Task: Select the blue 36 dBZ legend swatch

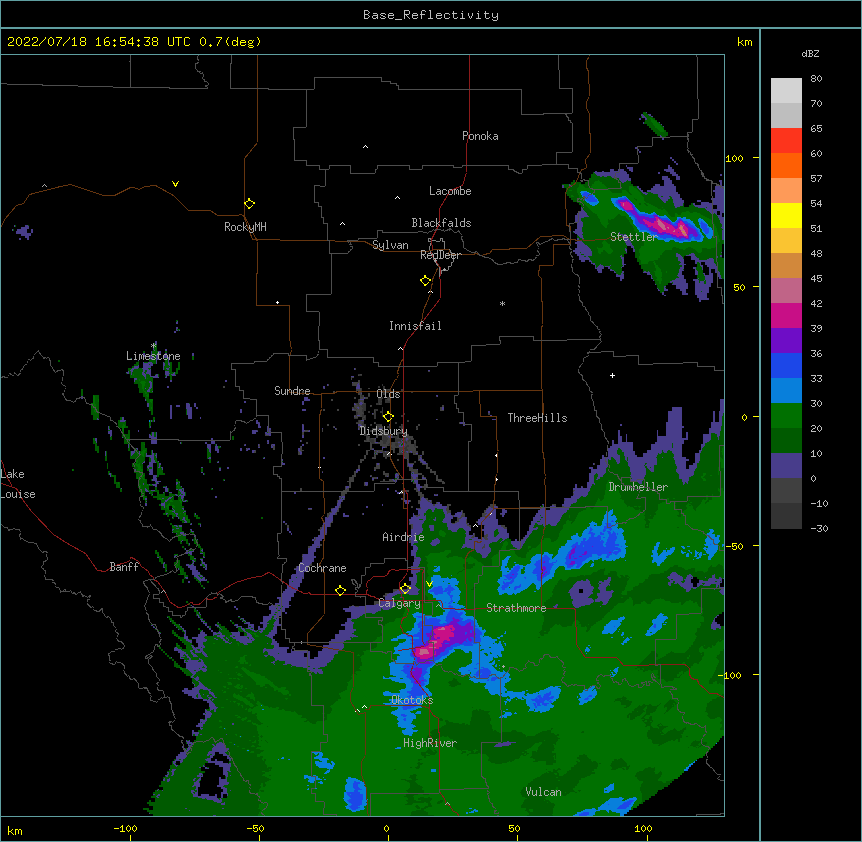Action: [786, 365]
